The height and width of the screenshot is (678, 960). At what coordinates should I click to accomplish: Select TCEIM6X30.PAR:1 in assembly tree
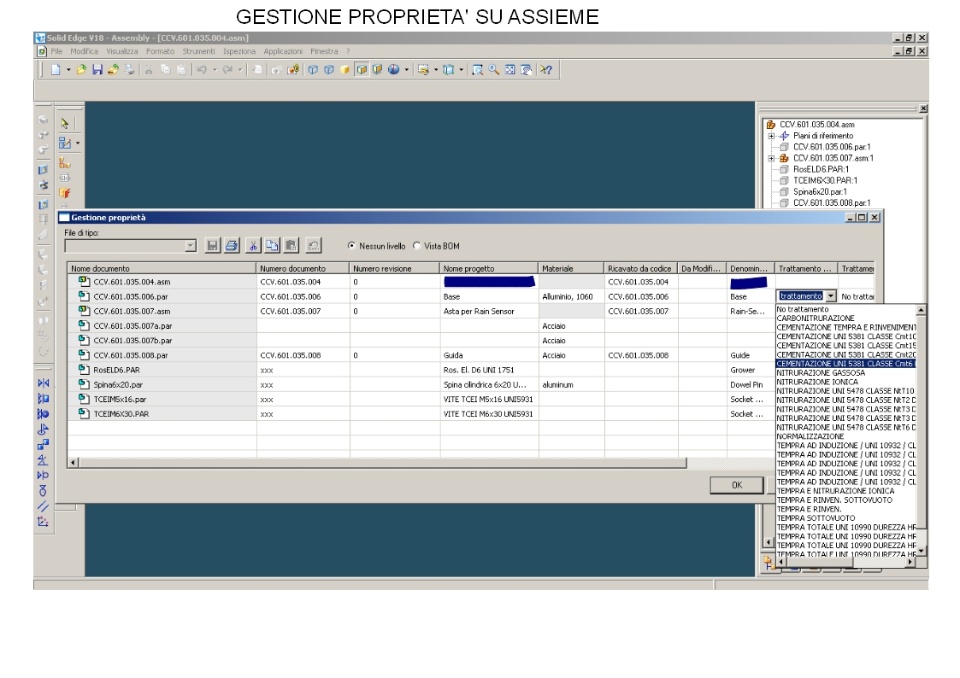point(825,181)
